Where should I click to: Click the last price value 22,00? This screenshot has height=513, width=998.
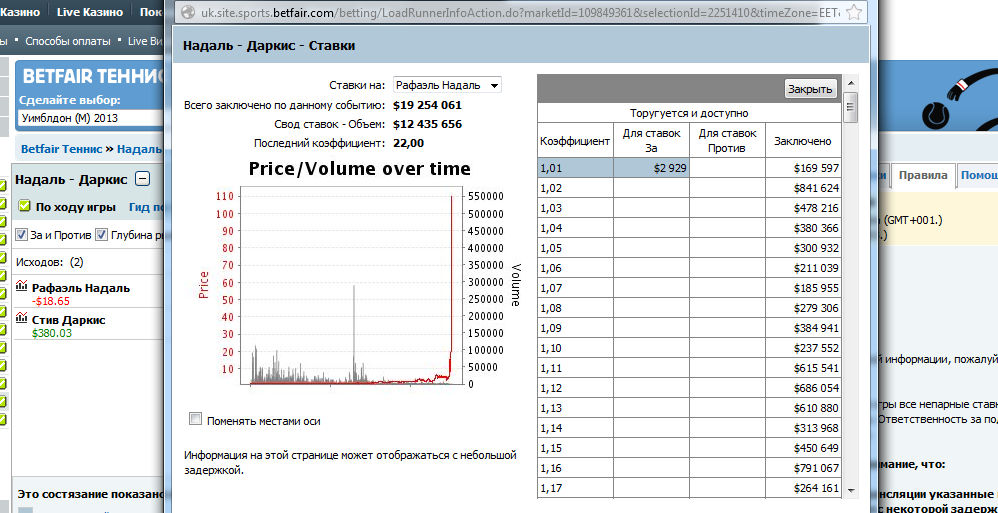pos(409,143)
